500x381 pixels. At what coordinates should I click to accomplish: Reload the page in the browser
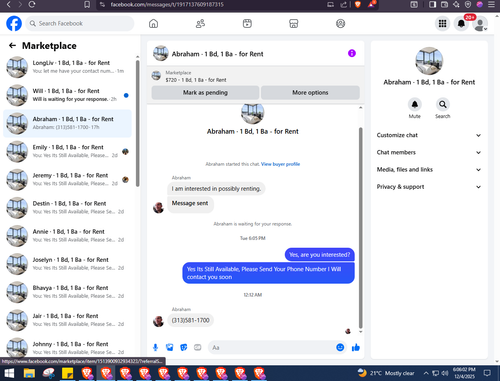click(x=32, y=4)
